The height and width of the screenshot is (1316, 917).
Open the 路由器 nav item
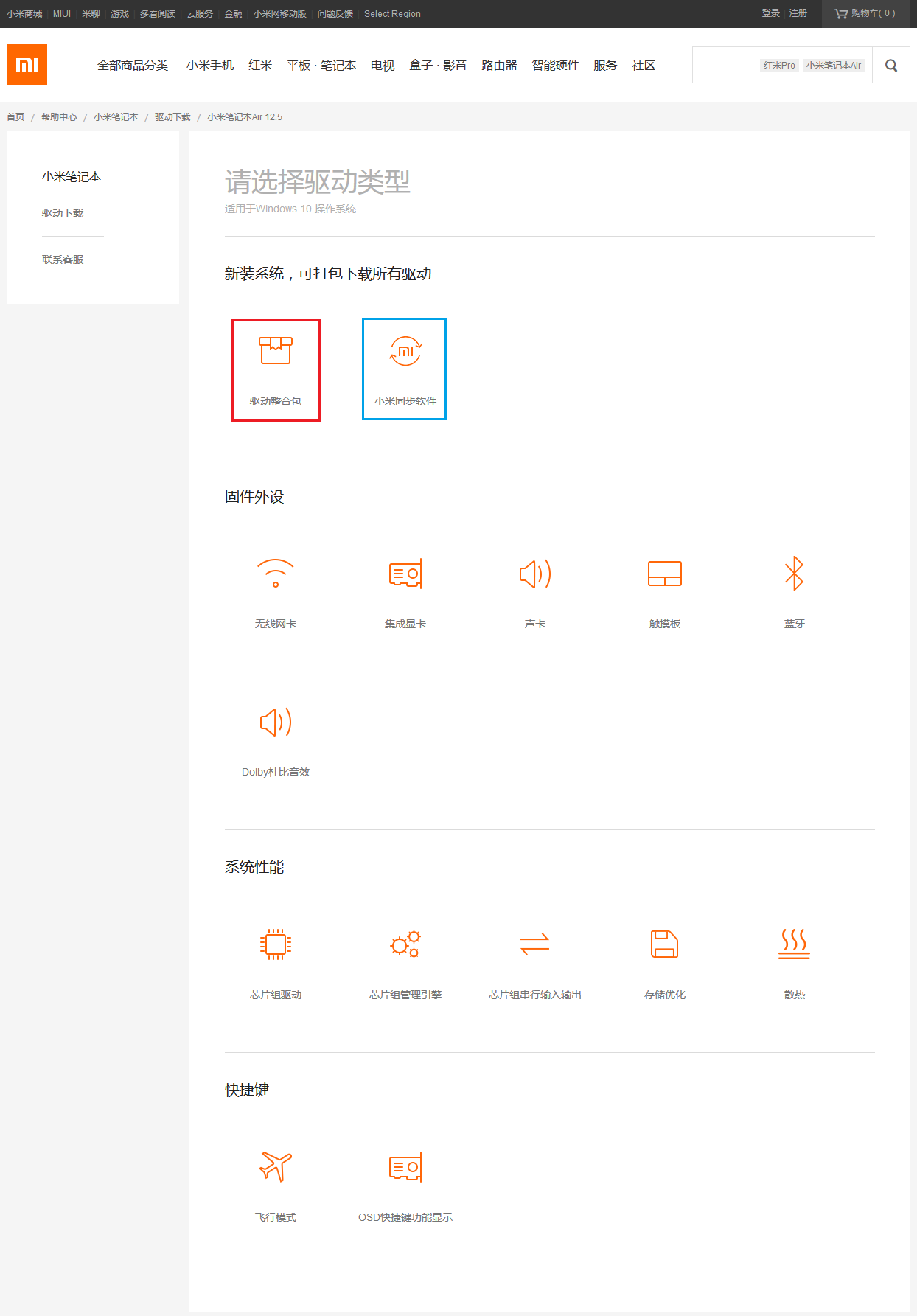(x=499, y=66)
